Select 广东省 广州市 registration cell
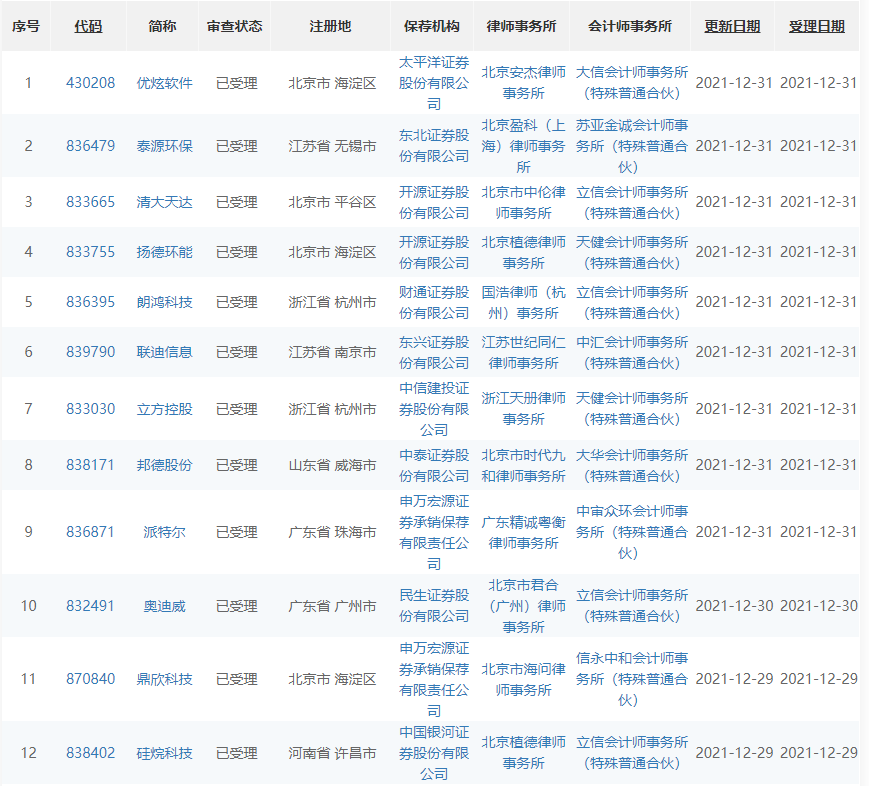Image resolution: width=869 pixels, height=786 pixels. click(x=332, y=606)
